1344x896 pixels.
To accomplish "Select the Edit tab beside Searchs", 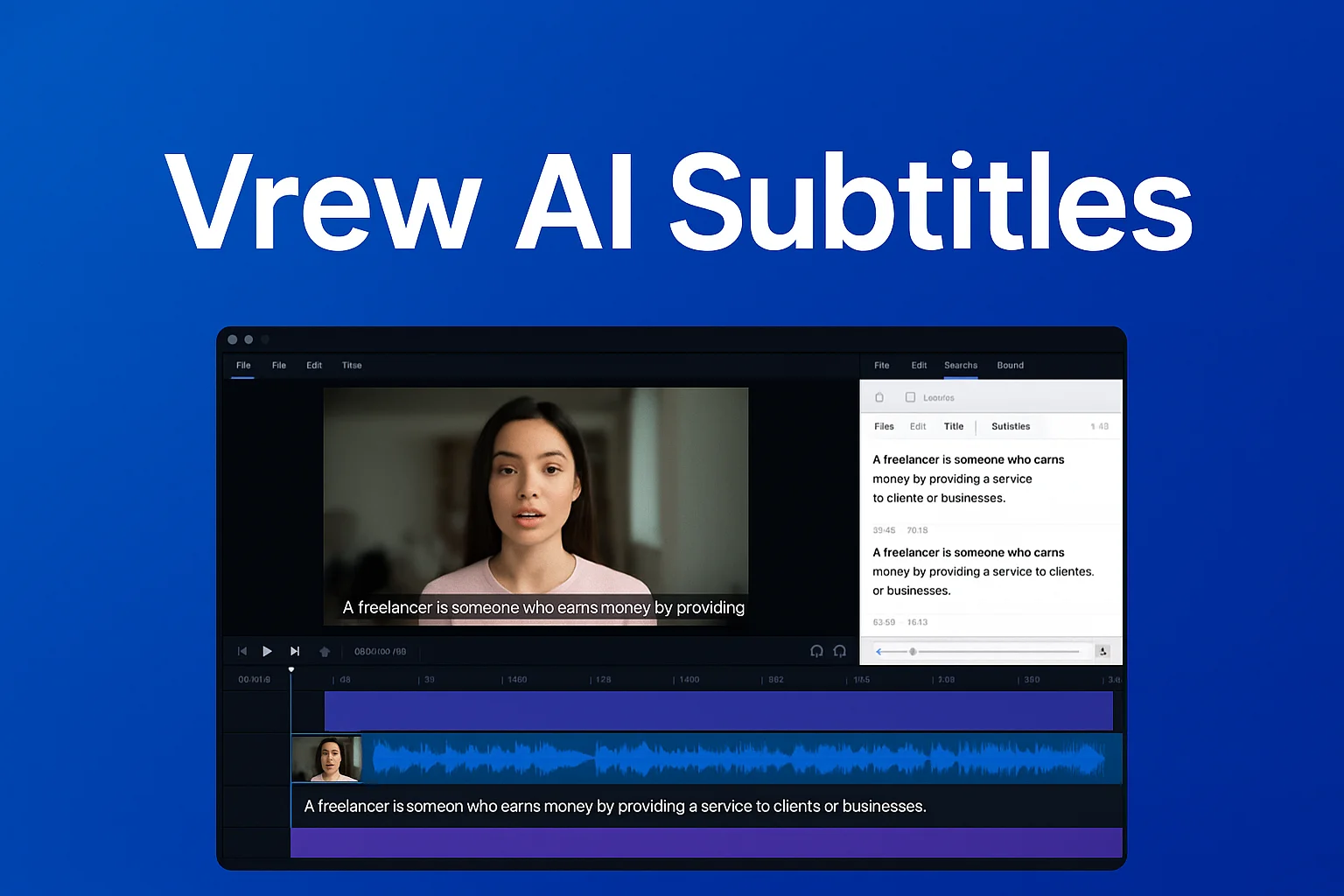I will [919, 366].
